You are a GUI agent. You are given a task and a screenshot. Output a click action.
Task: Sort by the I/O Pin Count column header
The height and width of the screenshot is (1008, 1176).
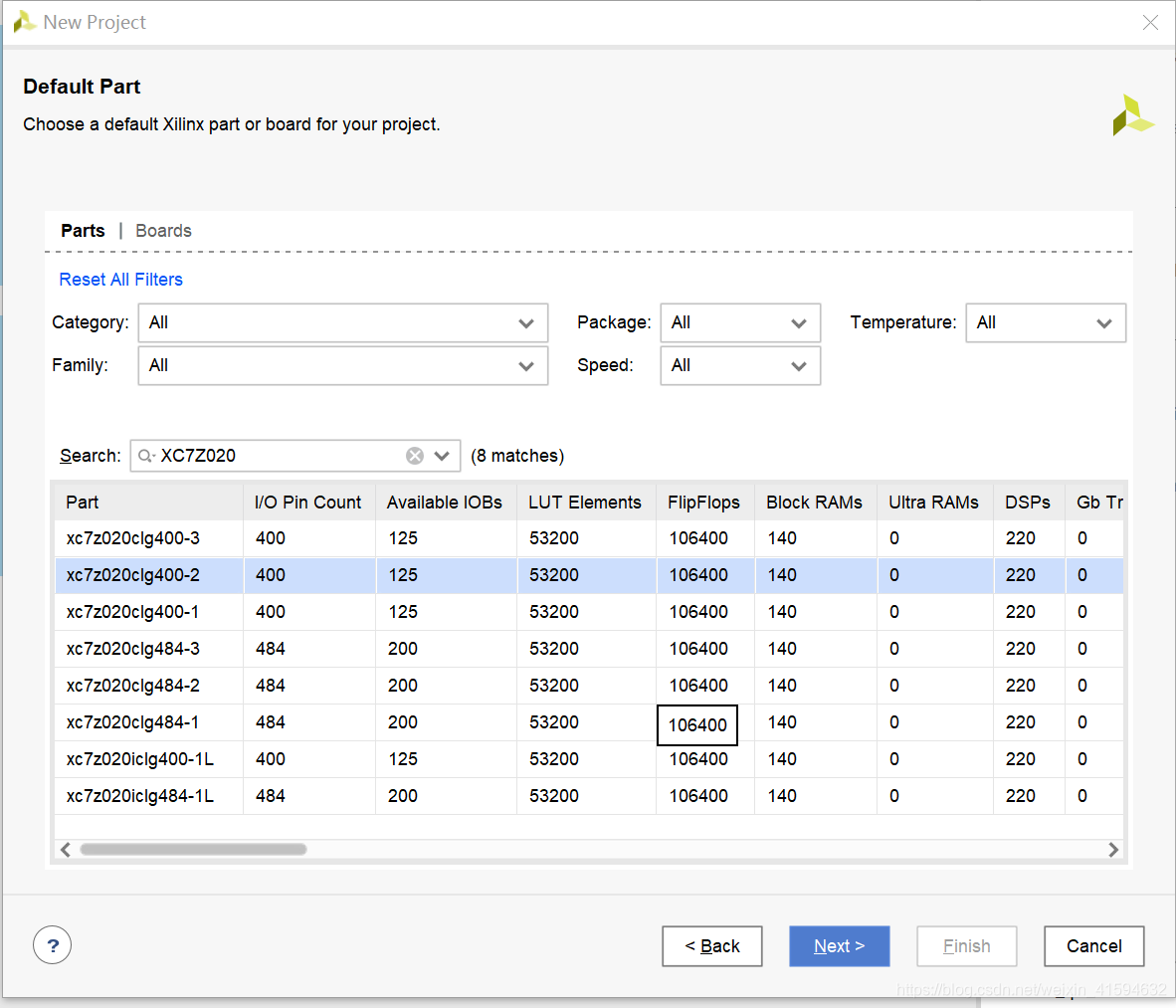[309, 502]
